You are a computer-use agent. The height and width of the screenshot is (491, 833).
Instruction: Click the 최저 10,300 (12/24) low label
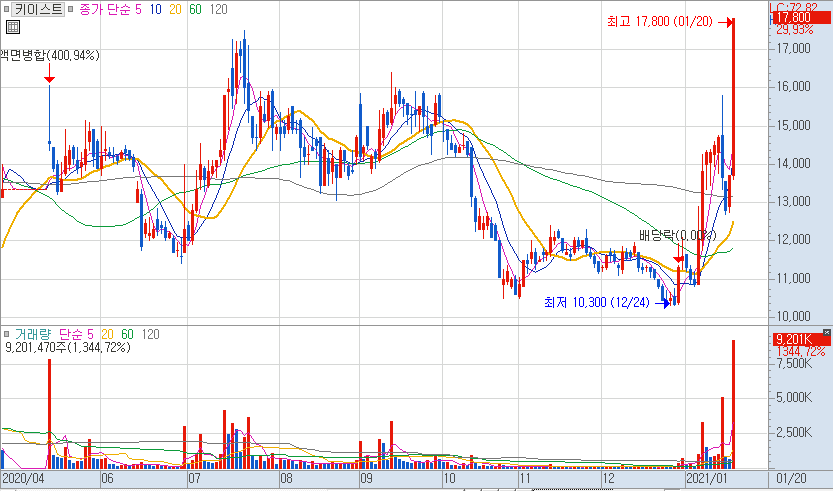click(597, 303)
